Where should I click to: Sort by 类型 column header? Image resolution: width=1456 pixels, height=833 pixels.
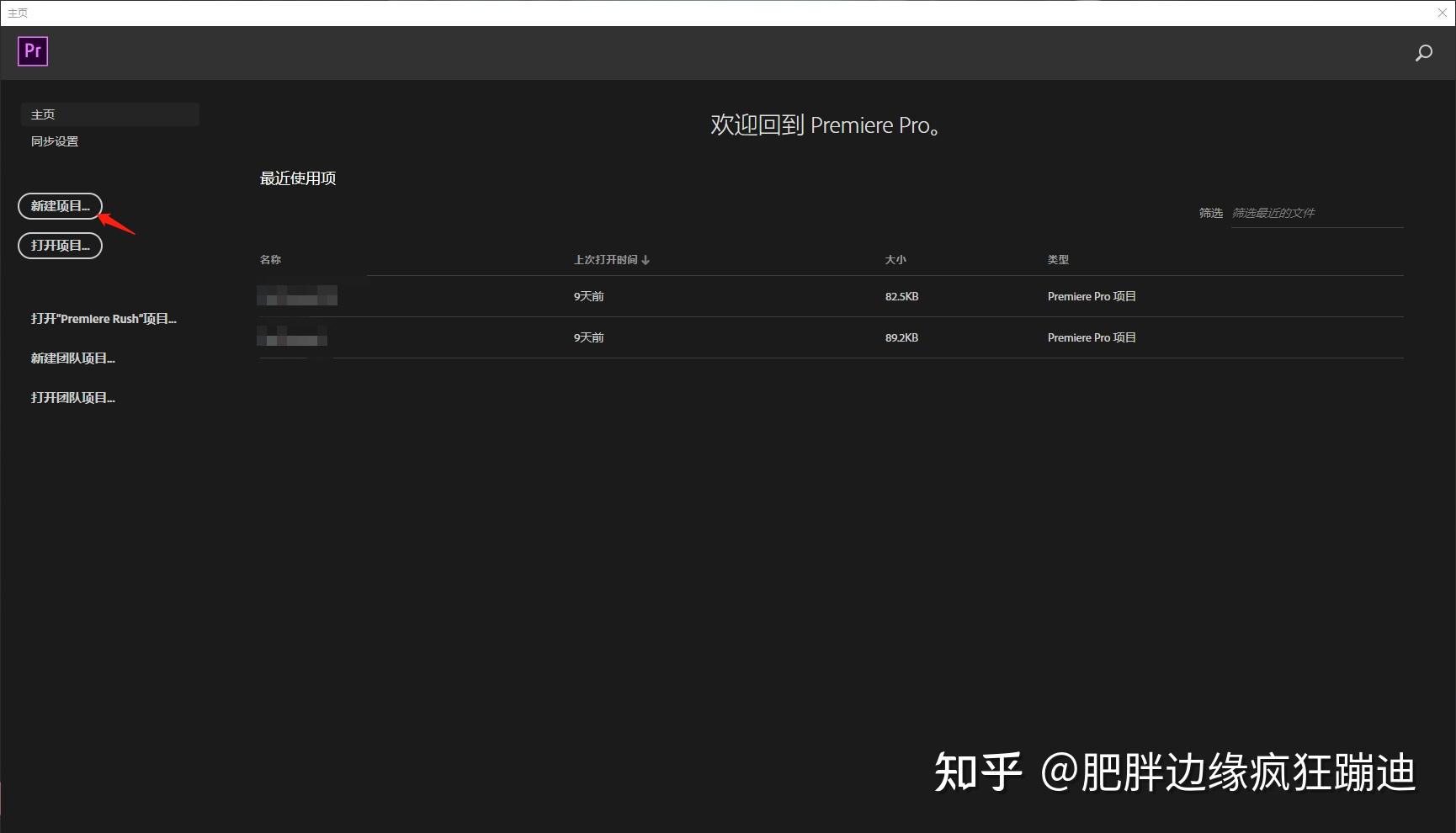click(x=1058, y=260)
